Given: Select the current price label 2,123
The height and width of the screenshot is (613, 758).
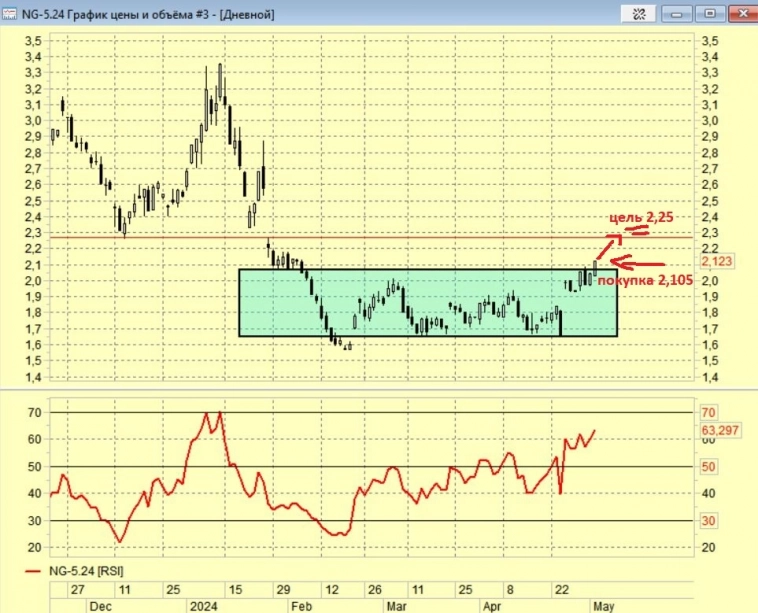Looking at the screenshot, I should pos(717,261).
